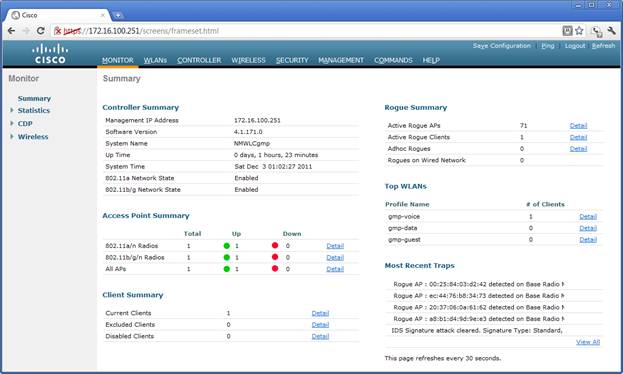
Task: Open the wrench settings menu icon
Action: click(611, 31)
